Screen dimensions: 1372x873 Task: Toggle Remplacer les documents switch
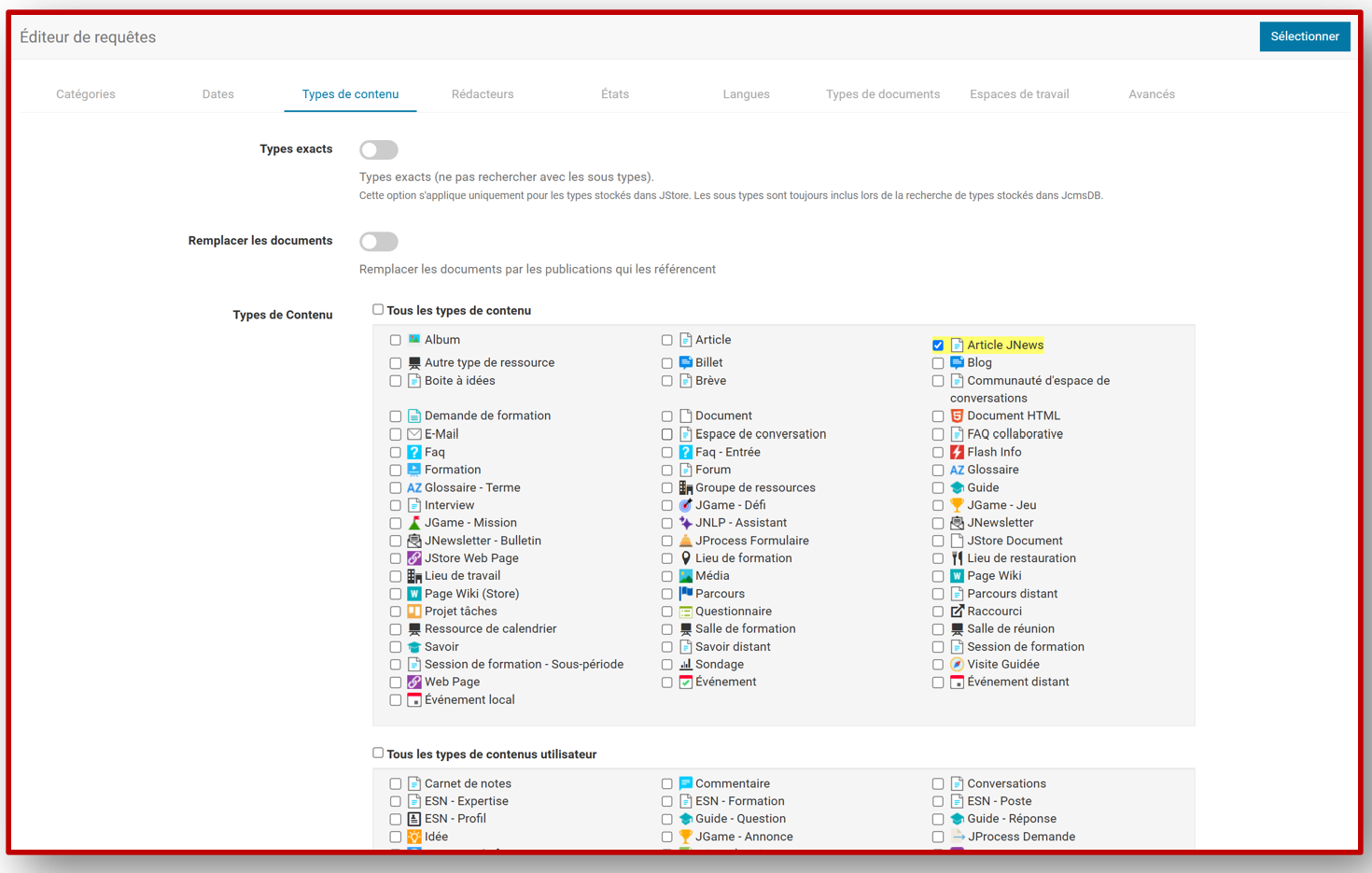(x=379, y=241)
